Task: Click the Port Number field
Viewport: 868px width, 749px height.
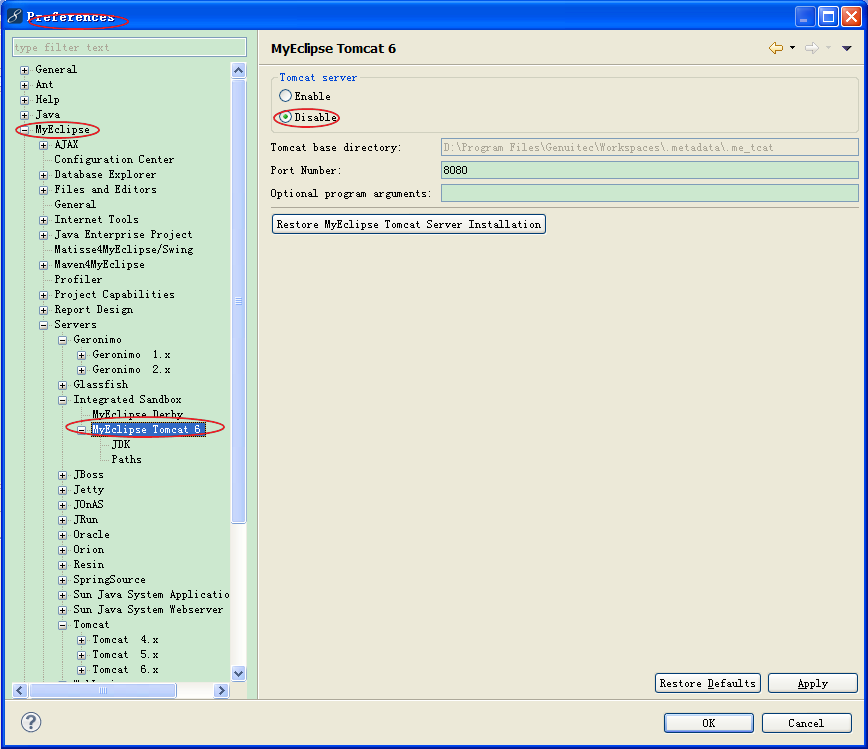Action: tap(649, 170)
